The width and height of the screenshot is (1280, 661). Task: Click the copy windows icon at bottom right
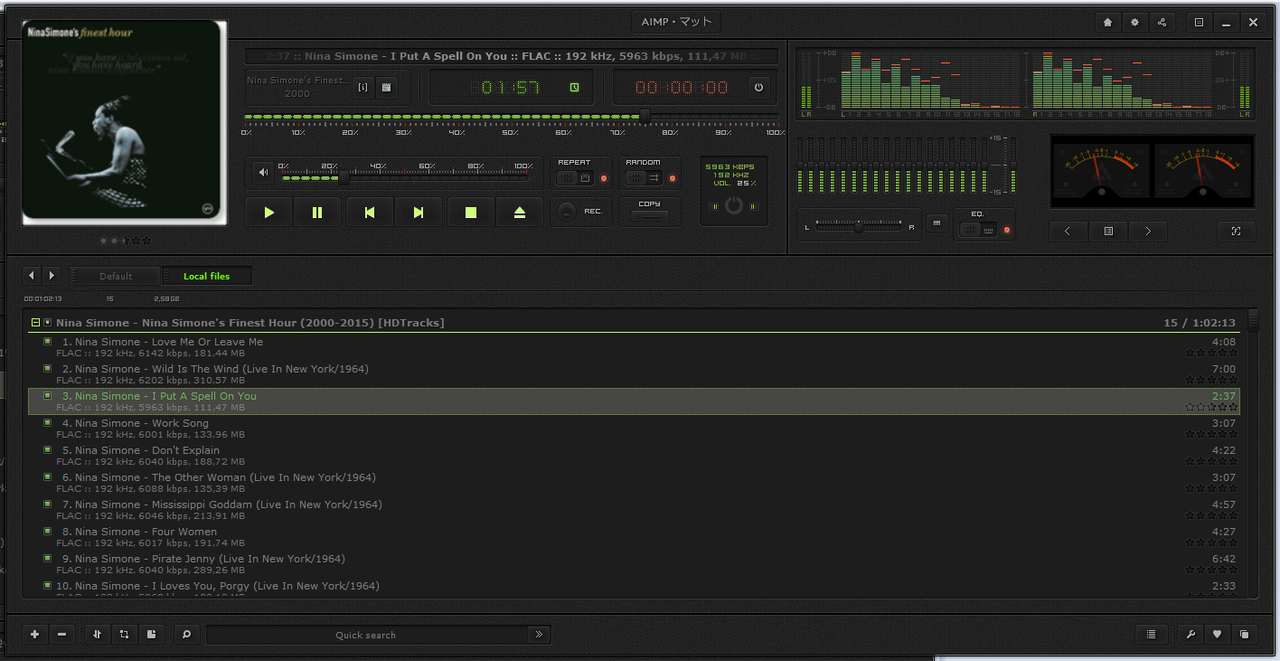pyautogui.click(x=1244, y=634)
